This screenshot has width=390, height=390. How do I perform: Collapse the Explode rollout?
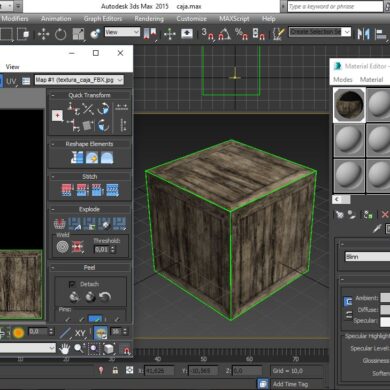[53, 210]
